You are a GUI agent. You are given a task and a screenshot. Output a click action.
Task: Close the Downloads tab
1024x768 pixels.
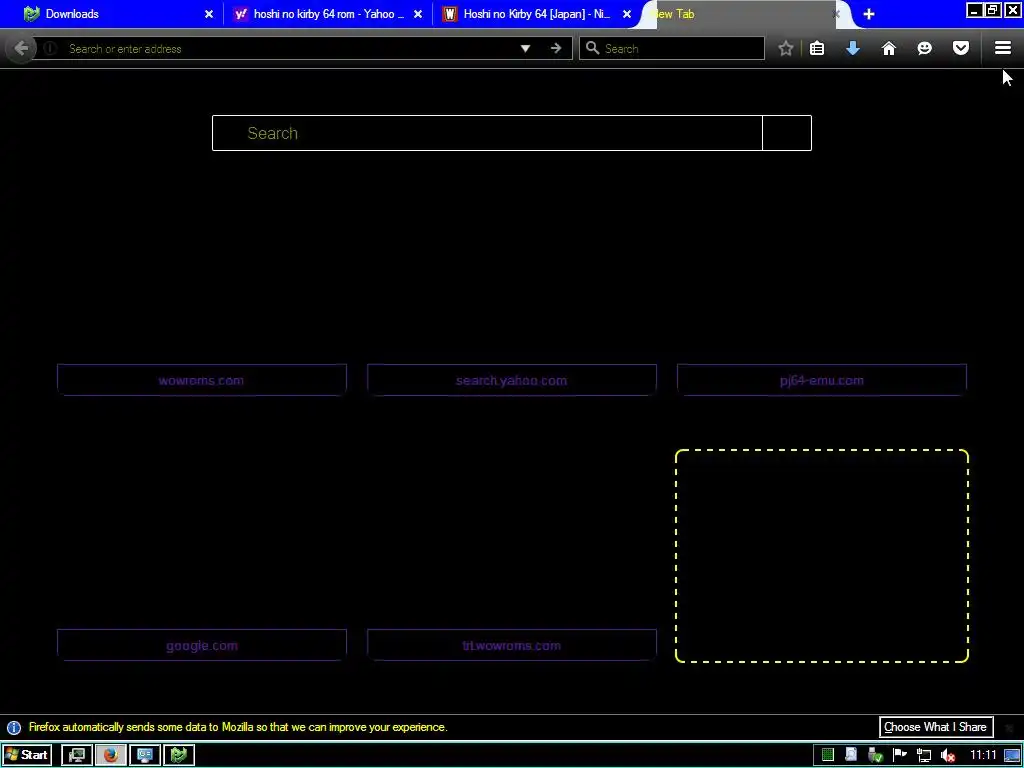click(209, 14)
